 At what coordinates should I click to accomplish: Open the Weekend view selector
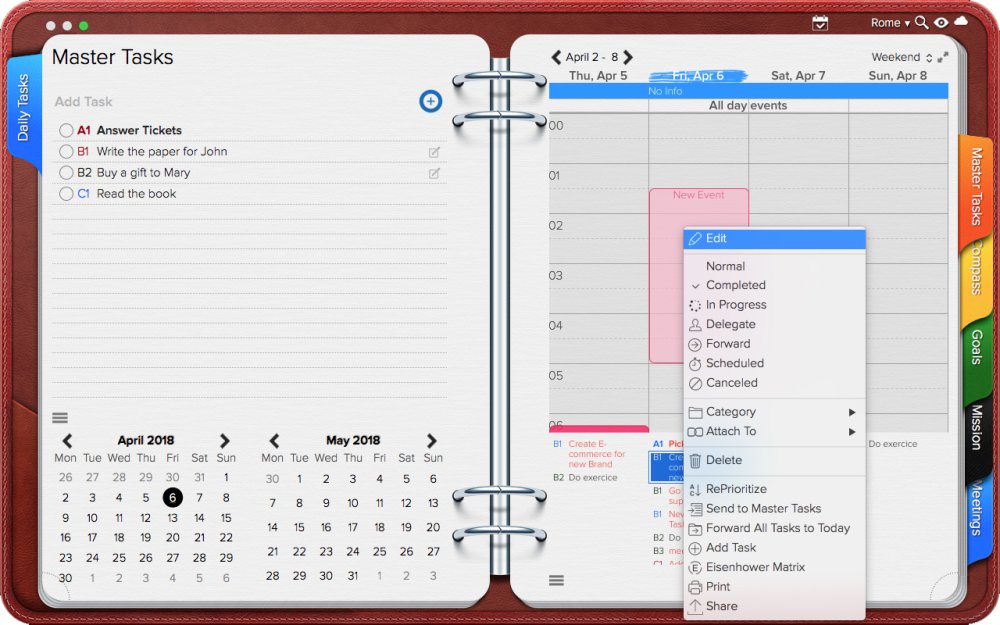tap(902, 57)
